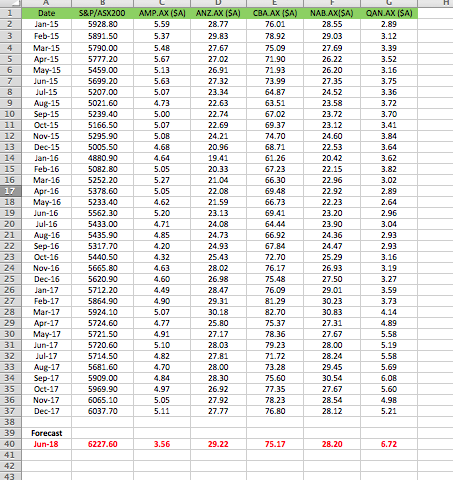
Task: Select cell with value 23.90
Action: (332, 224)
